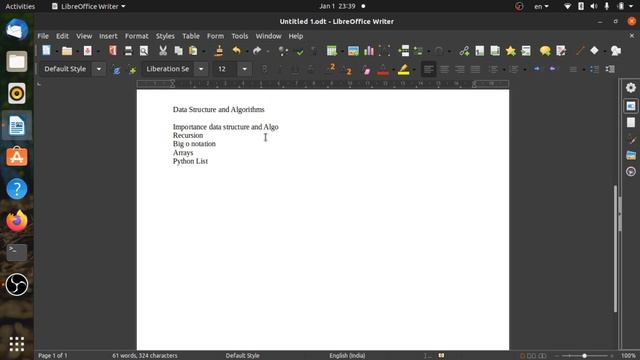Toggle Align Right
This screenshot has height=360, width=640.
460,69
